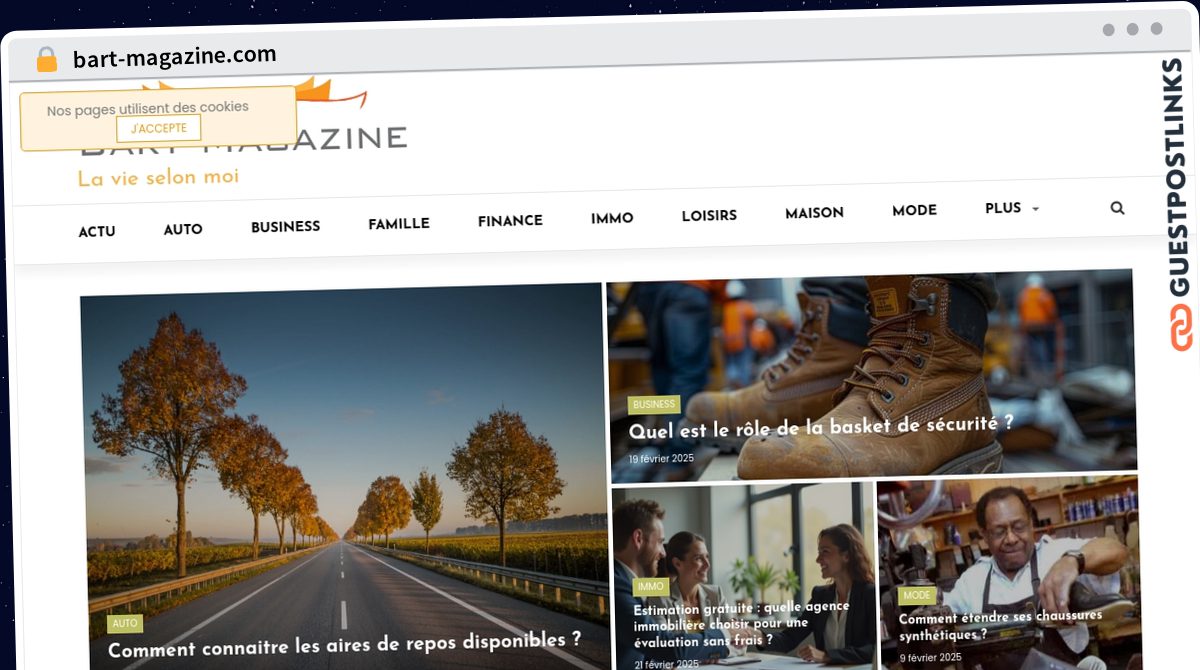Click the synthetic shoes cobbler thumbnail
This screenshot has height=670, width=1200.
(x=1007, y=575)
